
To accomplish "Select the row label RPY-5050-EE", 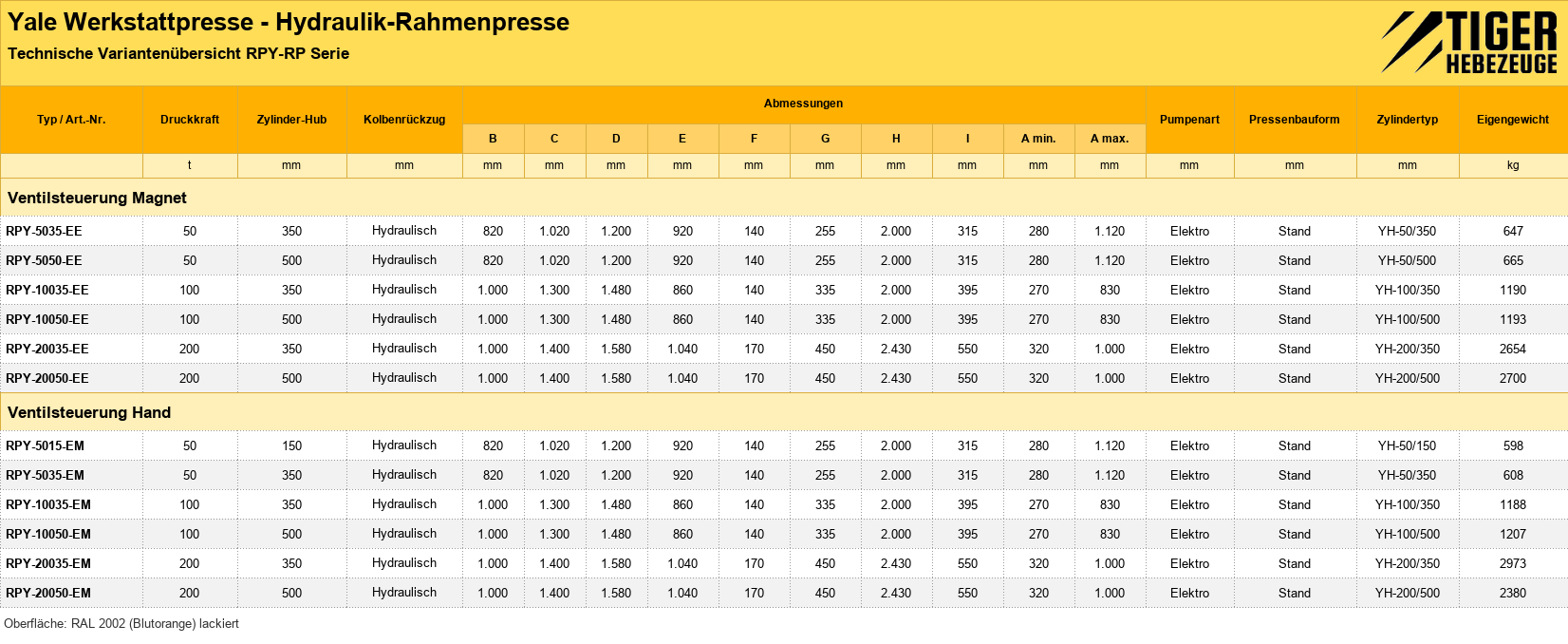I will click(x=44, y=260).
